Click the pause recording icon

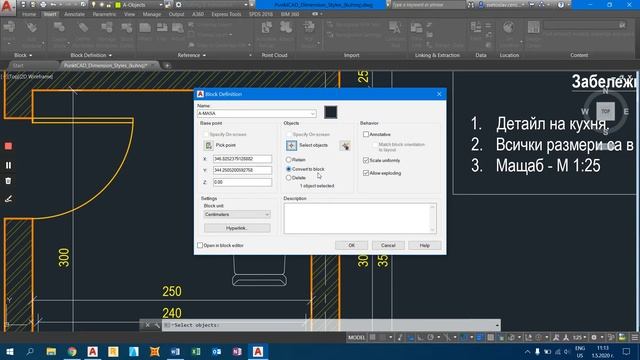pyautogui.click(x=8, y=165)
